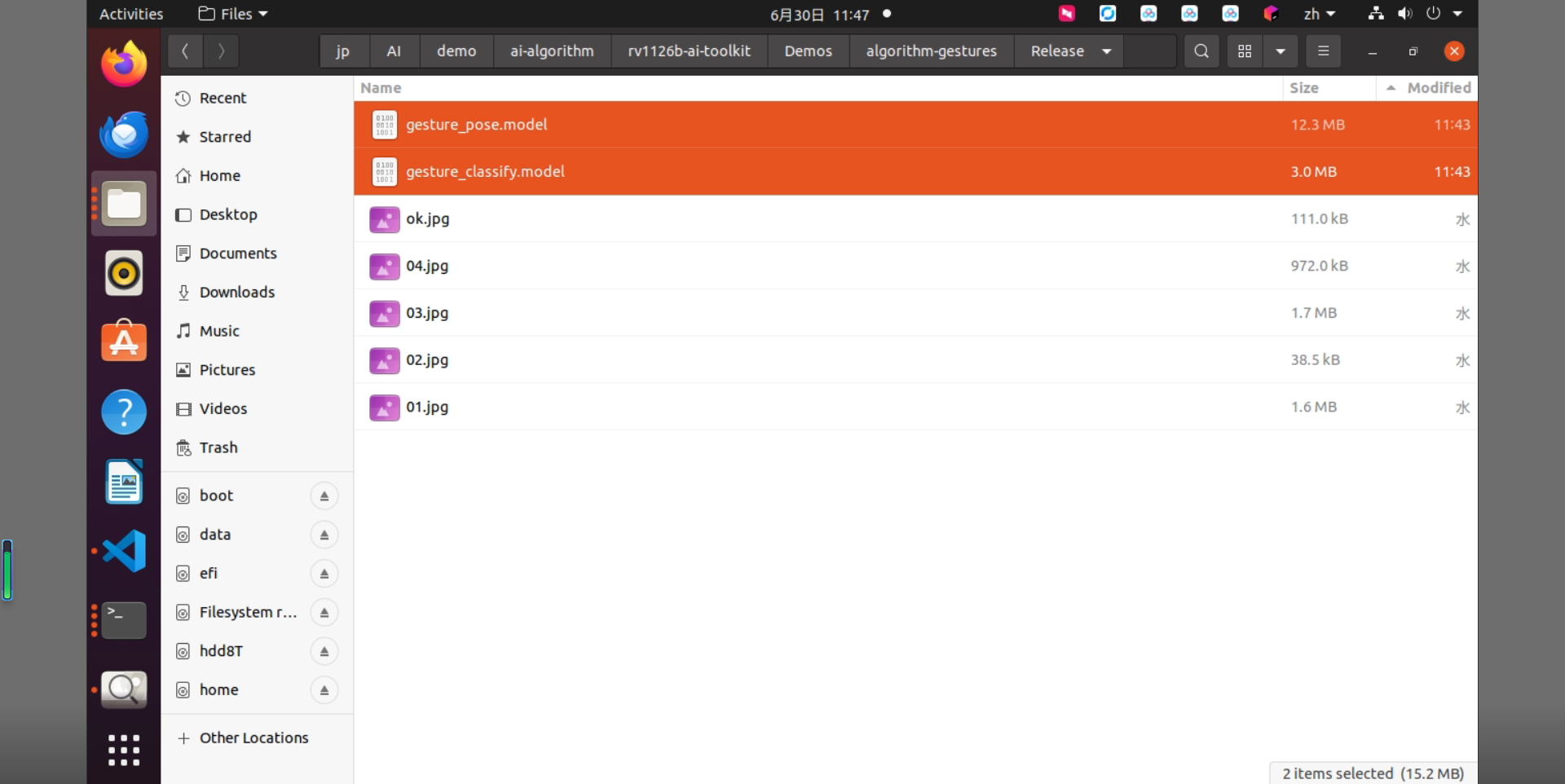Open Ubuntu Software store icon

[x=124, y=341]
